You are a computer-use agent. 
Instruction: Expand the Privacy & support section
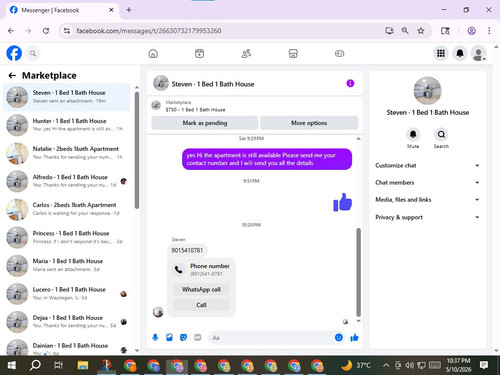click(427, 217)
